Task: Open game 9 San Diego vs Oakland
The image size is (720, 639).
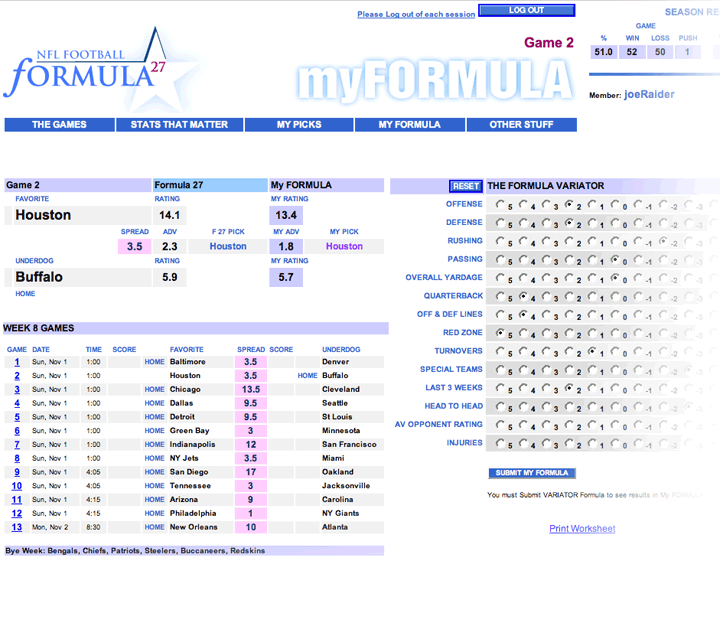Action: [17, 472]
